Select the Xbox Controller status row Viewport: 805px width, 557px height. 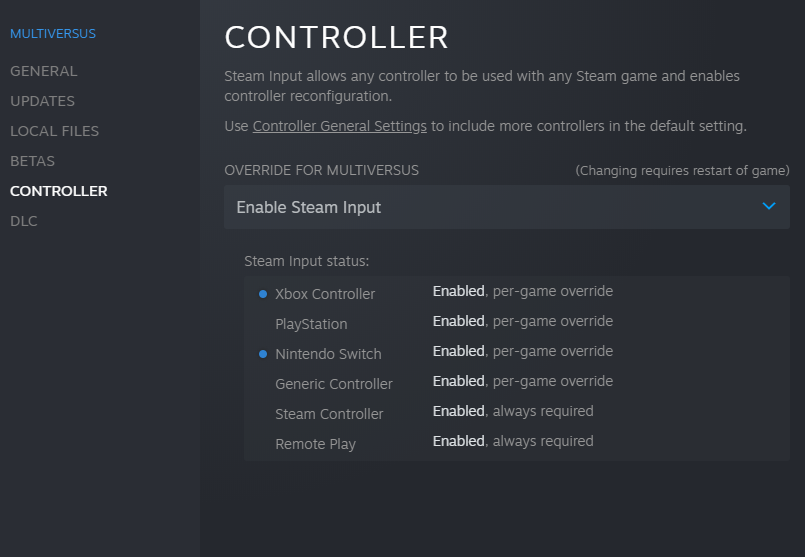pos(517,293)
